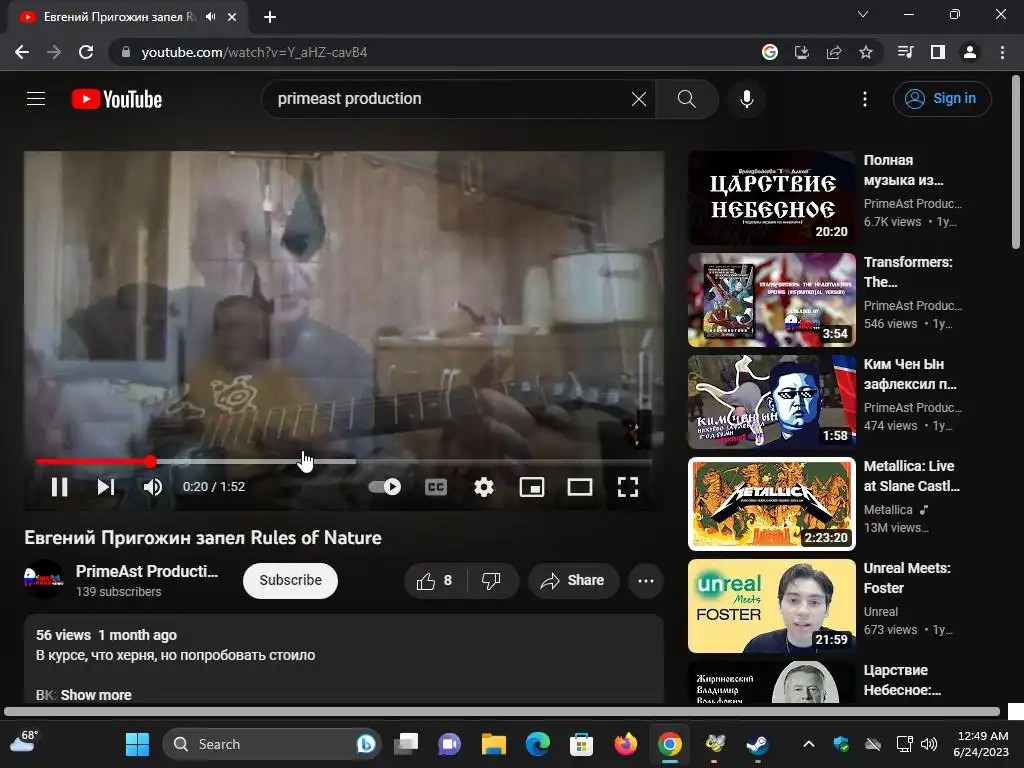Viewport: 1024px width, 768px height.
Task: Click the red scrubber handle
Action: [x=150, y=461]
